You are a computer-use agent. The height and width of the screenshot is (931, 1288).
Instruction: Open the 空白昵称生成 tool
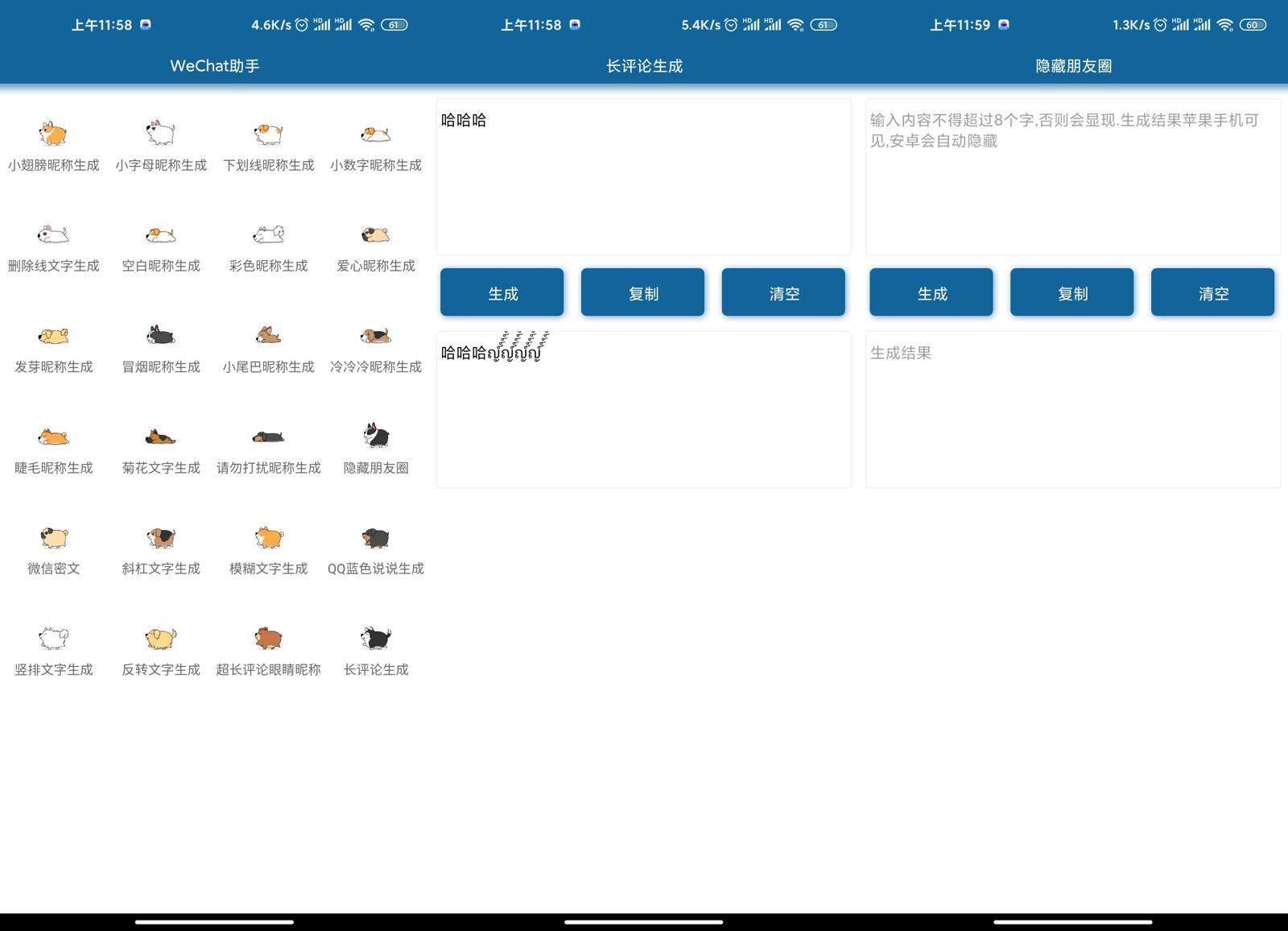coord(160,246)
